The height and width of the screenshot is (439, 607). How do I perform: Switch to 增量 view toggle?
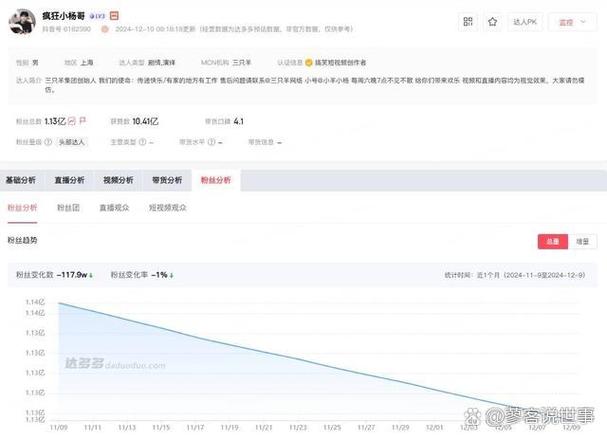(x=583, y=241)
